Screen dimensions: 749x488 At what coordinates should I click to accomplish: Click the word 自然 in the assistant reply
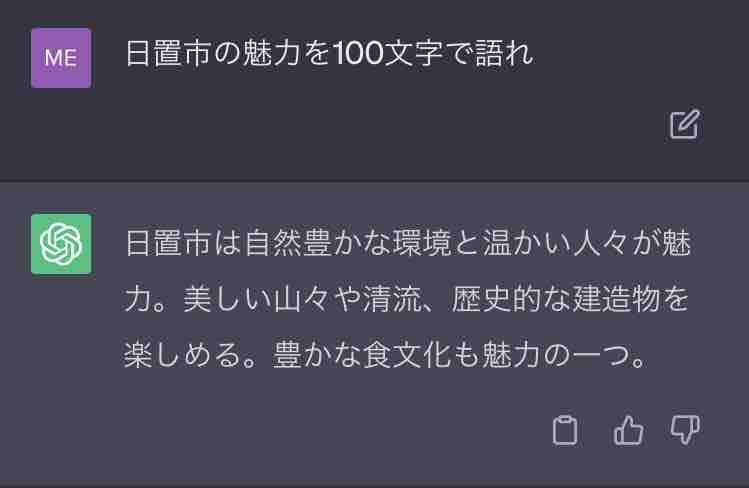(x=274, y=243)
